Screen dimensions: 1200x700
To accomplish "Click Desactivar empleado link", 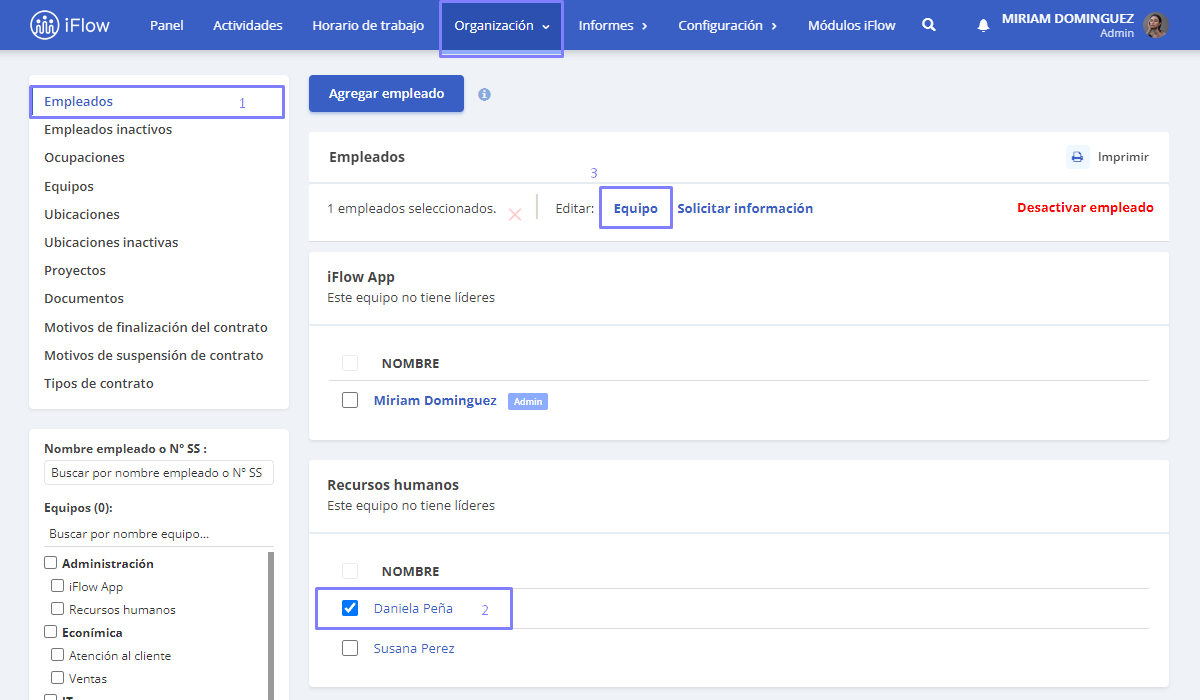I will [x=1085, y=208].
